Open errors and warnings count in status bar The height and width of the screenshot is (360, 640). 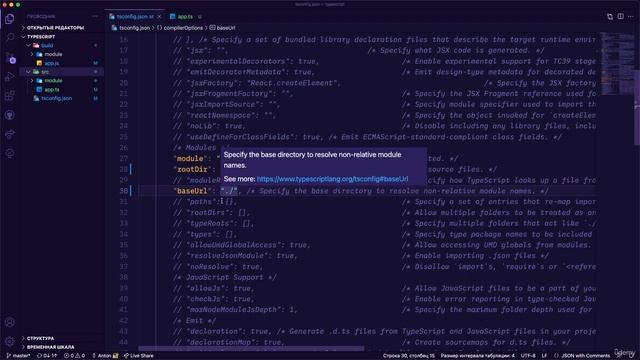pyautogui.click(x=74, y=356)
